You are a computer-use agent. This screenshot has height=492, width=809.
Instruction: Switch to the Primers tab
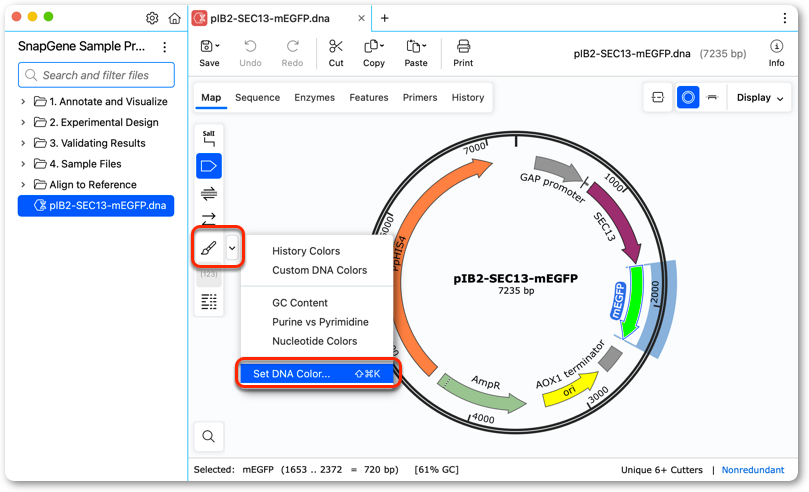(420, 97)
